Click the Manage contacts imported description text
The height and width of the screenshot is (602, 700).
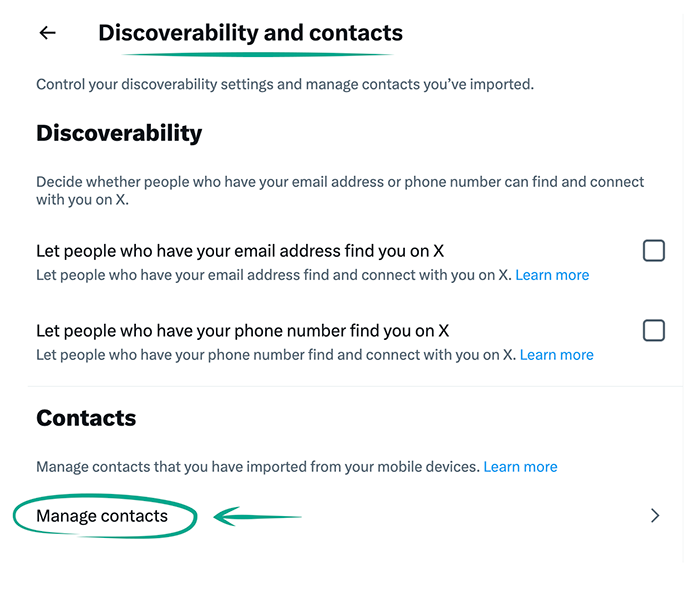coord(258,467)
